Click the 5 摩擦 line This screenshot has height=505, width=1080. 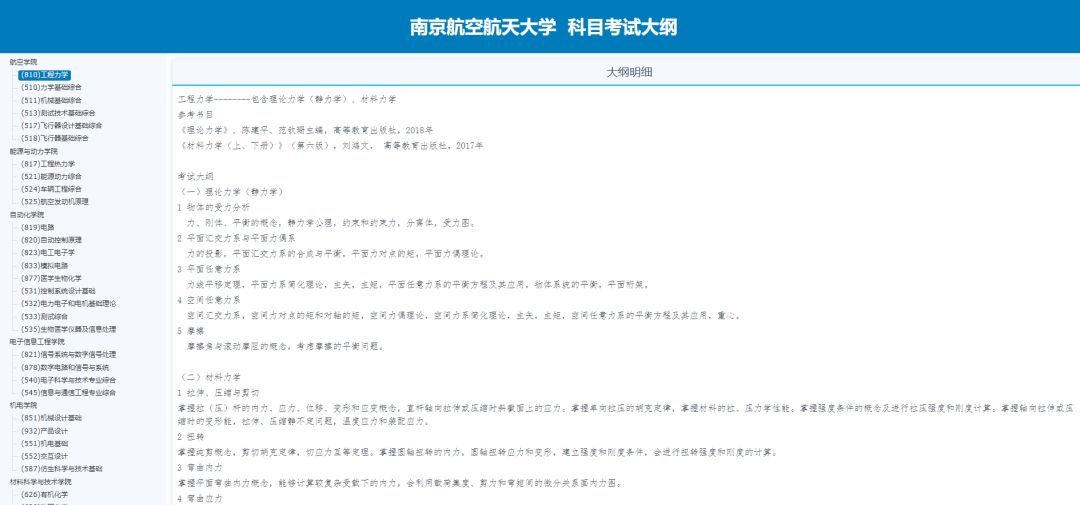click(191, 331)
